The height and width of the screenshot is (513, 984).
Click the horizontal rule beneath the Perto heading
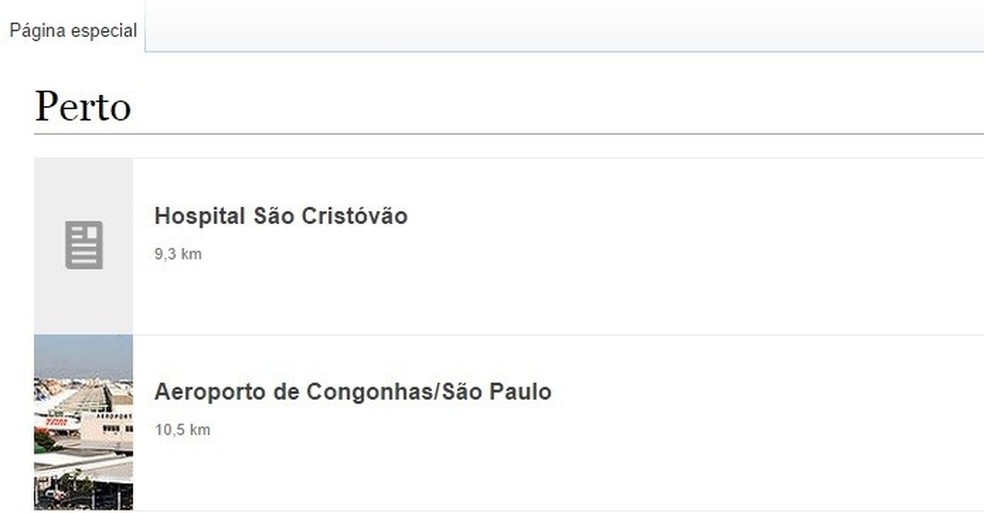508,133
